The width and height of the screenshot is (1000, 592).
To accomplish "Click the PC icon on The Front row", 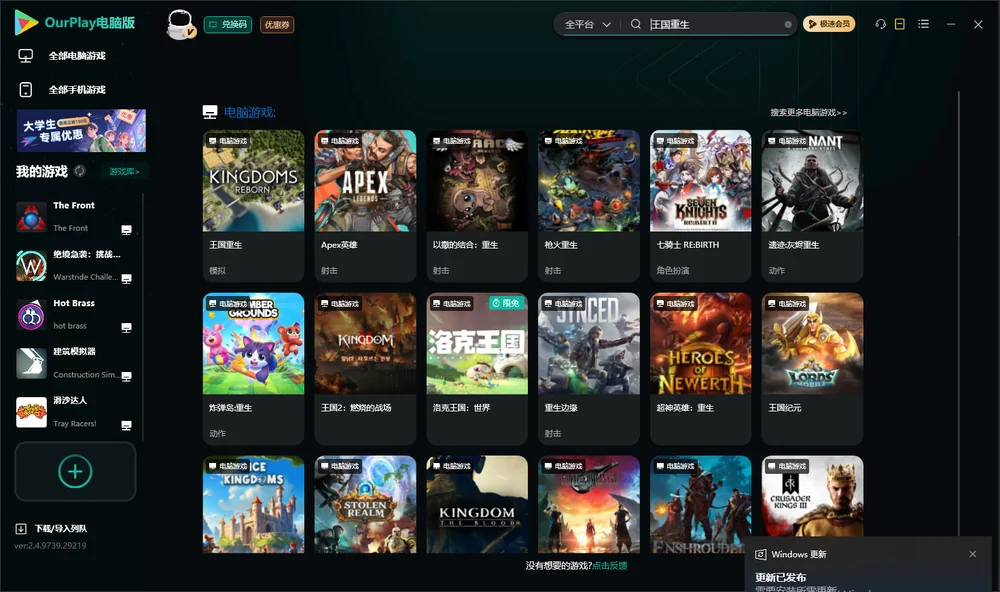I will point(126,230).
